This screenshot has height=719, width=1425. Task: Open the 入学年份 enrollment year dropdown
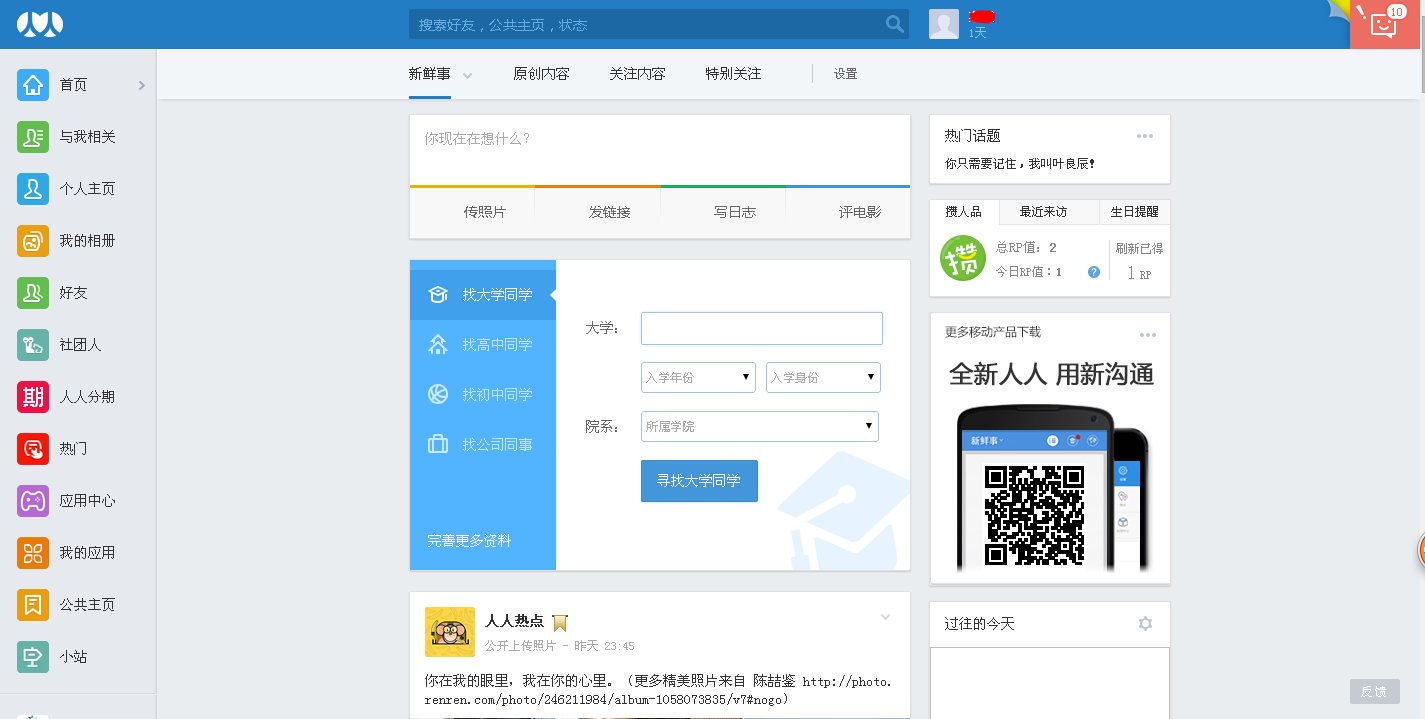point(697,377)
